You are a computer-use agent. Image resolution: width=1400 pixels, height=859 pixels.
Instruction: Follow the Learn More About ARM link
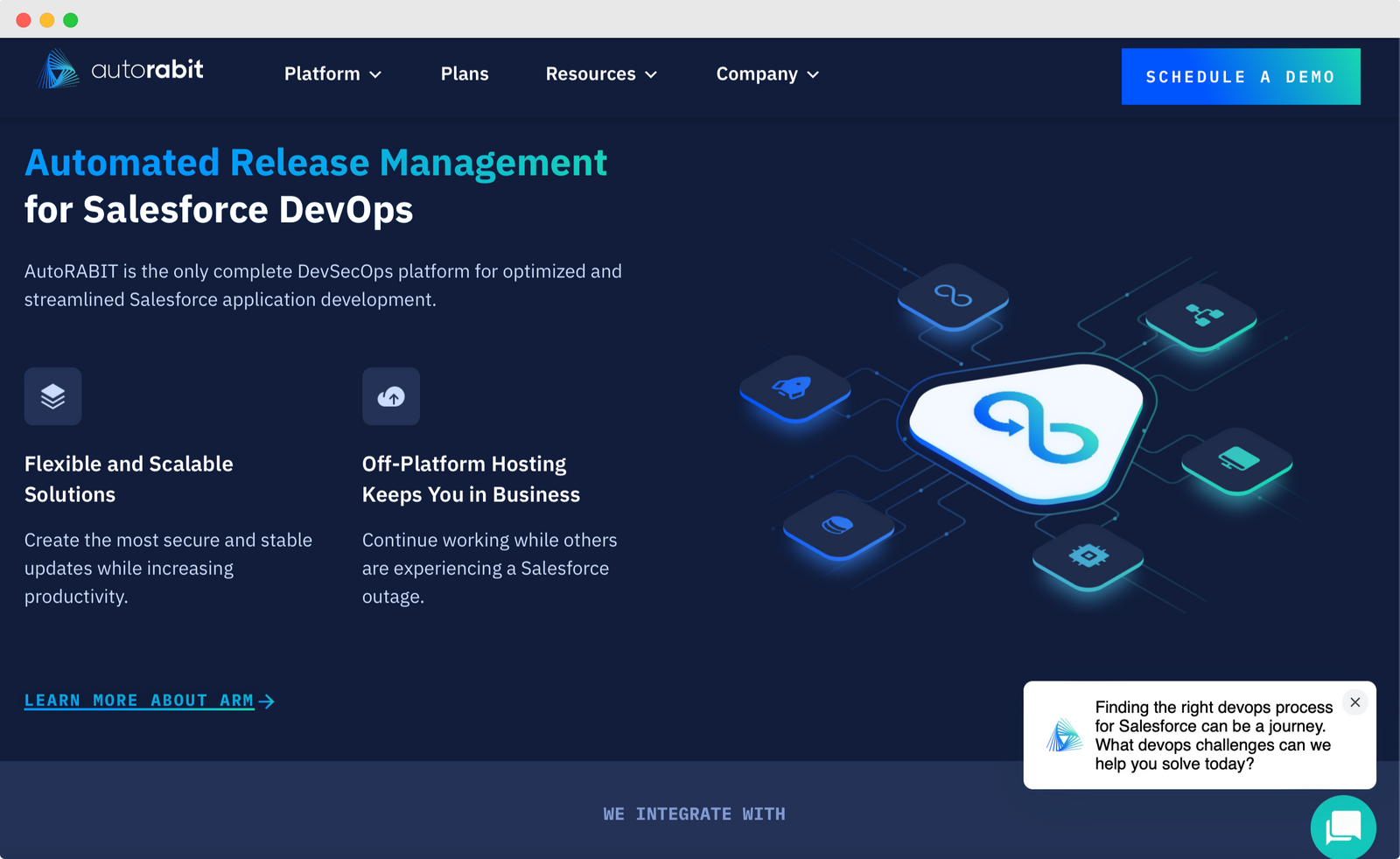coord(138,700)
